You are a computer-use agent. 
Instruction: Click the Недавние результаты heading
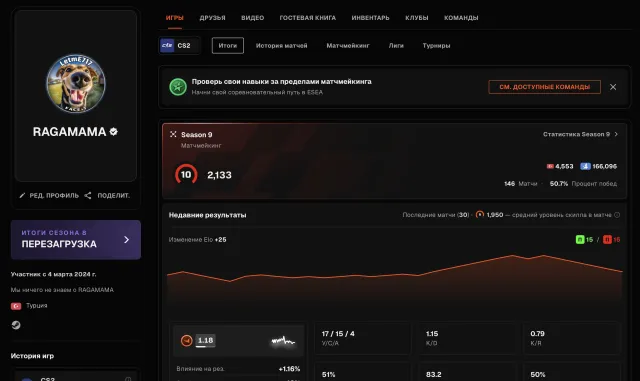[x=207, y=215]
